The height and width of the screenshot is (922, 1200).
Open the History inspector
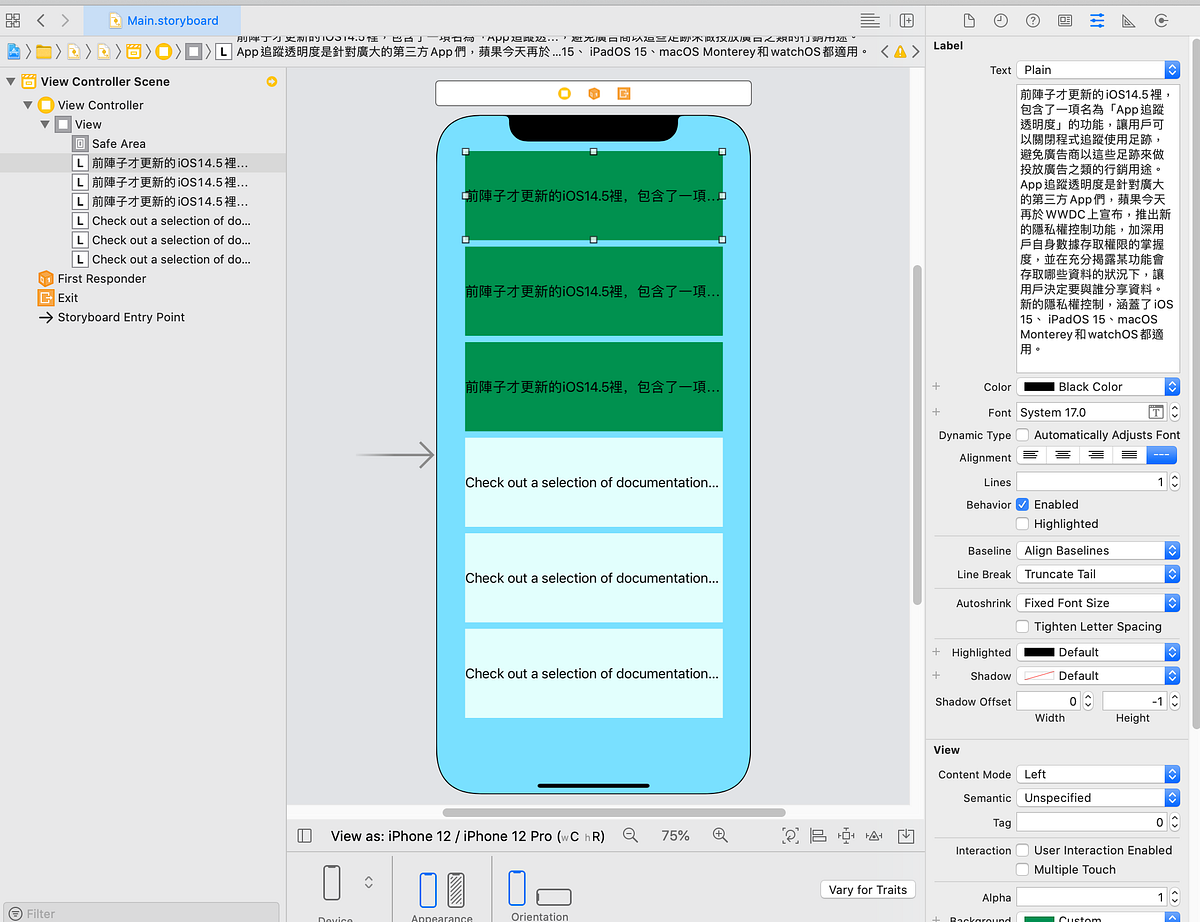1000,20
